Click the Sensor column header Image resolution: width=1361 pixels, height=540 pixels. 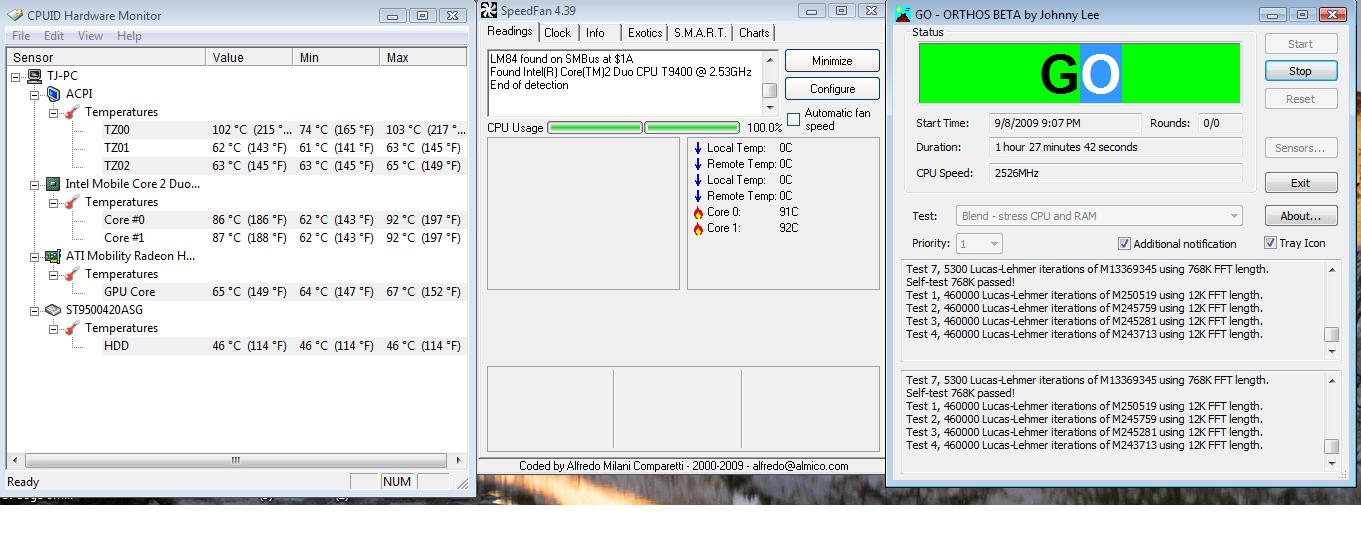[106, 58]
